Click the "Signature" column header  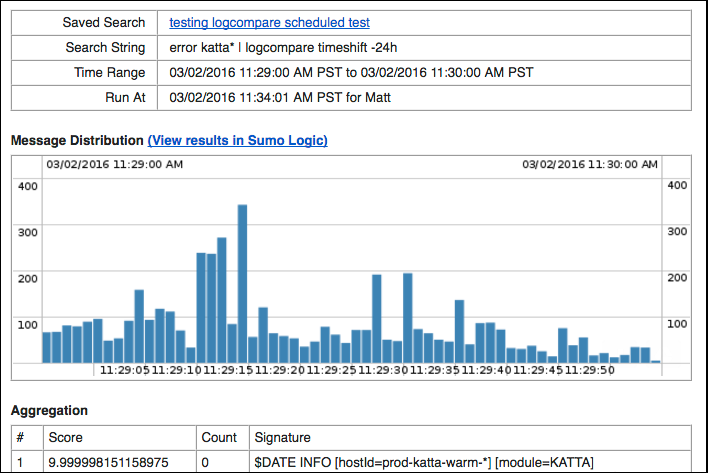point(282,437)
